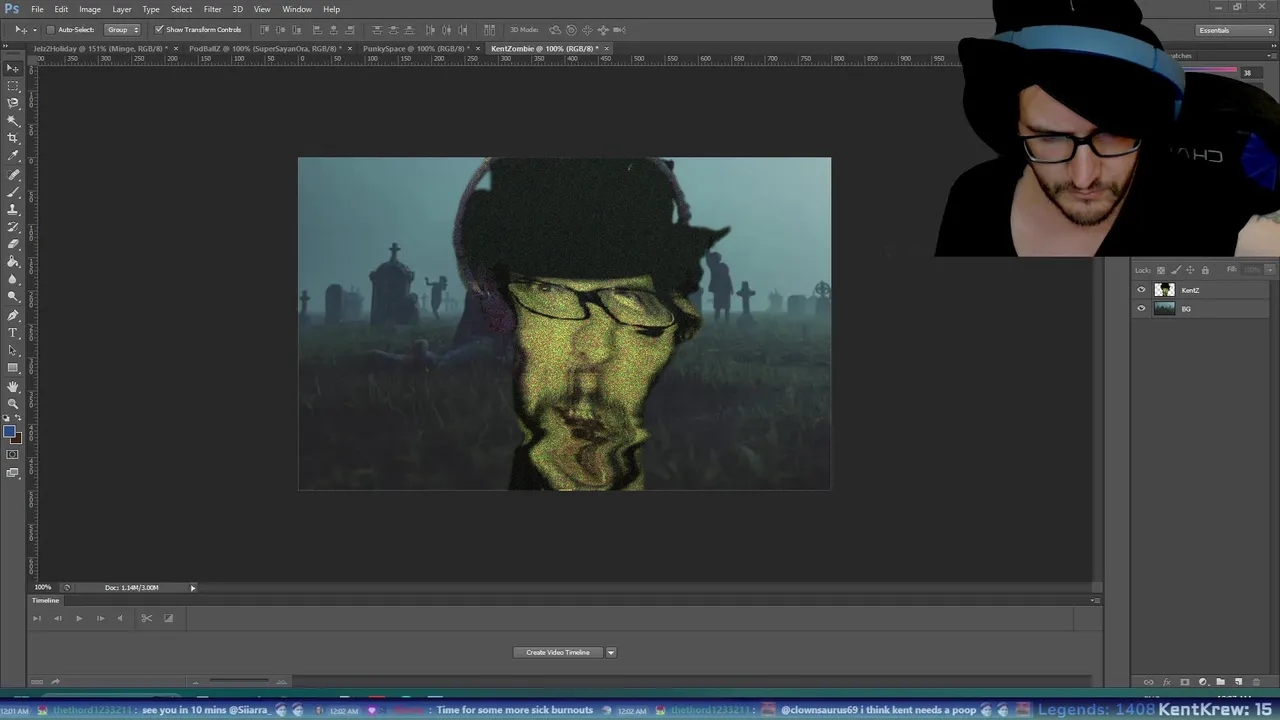
Task: Select the Pen tool
Action: [13, 315]
